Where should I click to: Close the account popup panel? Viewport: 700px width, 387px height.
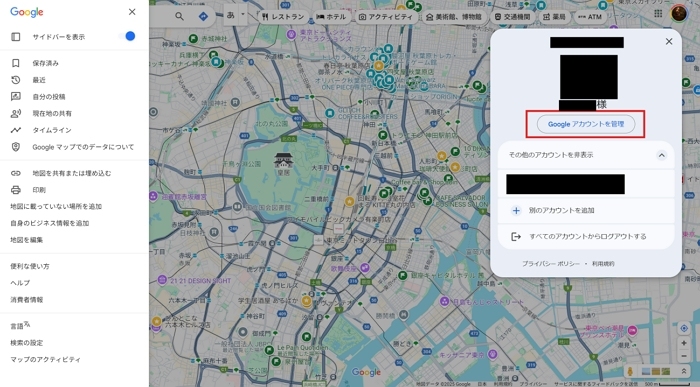point(669,42)
